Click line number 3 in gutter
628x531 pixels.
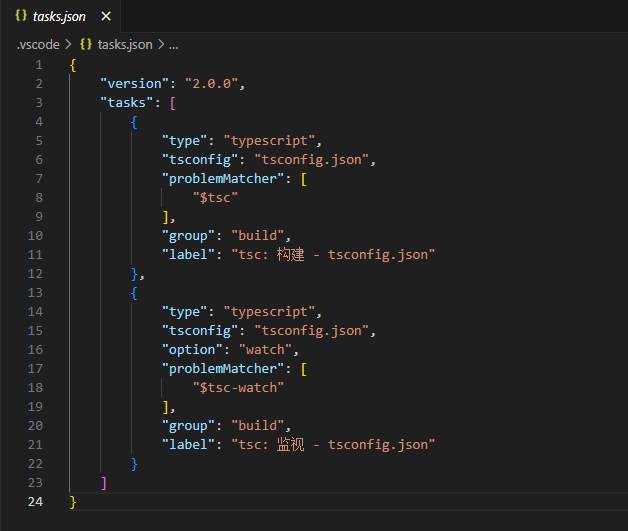coord(39,103)
